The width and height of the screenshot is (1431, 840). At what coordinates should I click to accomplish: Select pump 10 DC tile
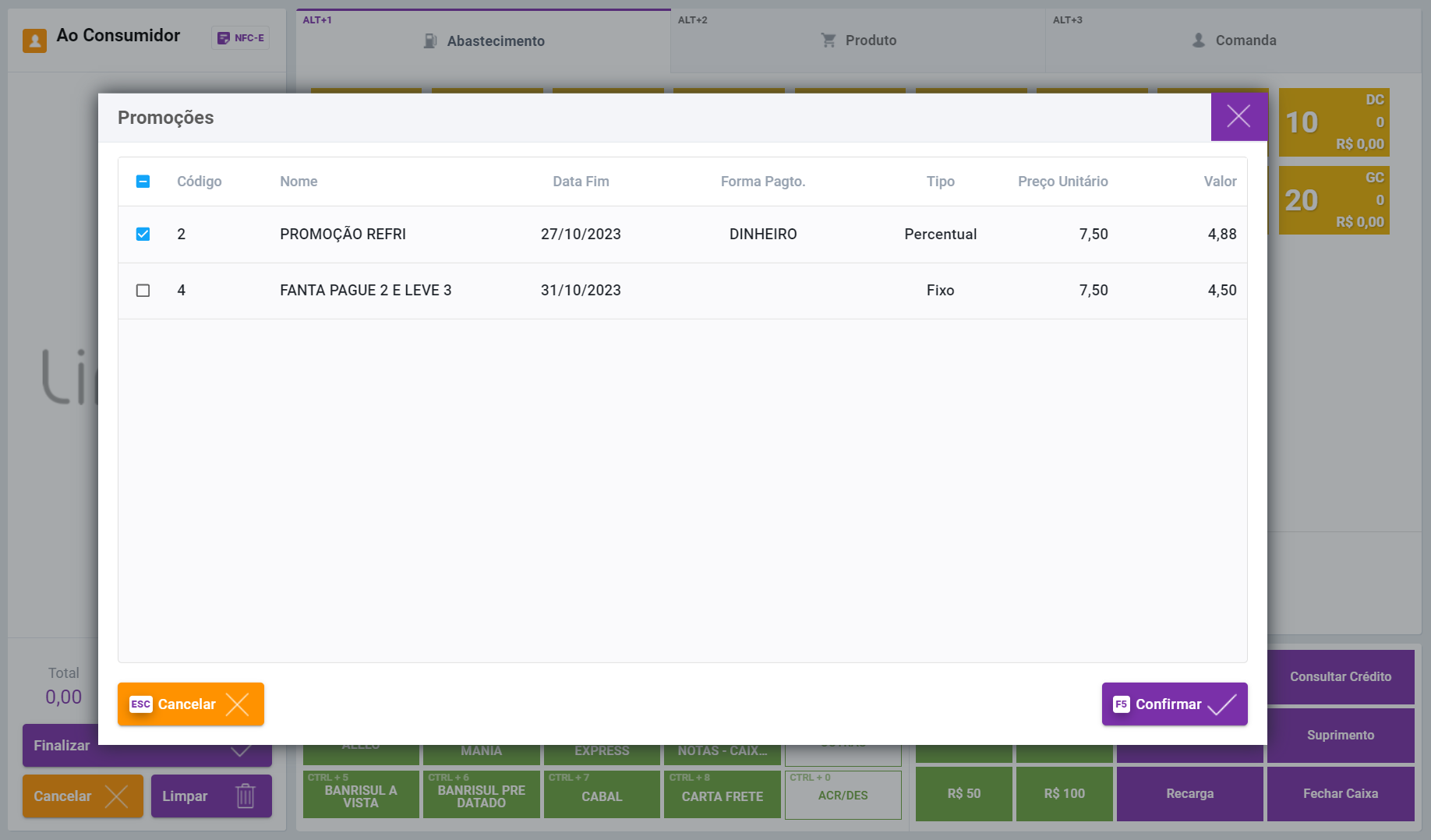(1334, 122)
